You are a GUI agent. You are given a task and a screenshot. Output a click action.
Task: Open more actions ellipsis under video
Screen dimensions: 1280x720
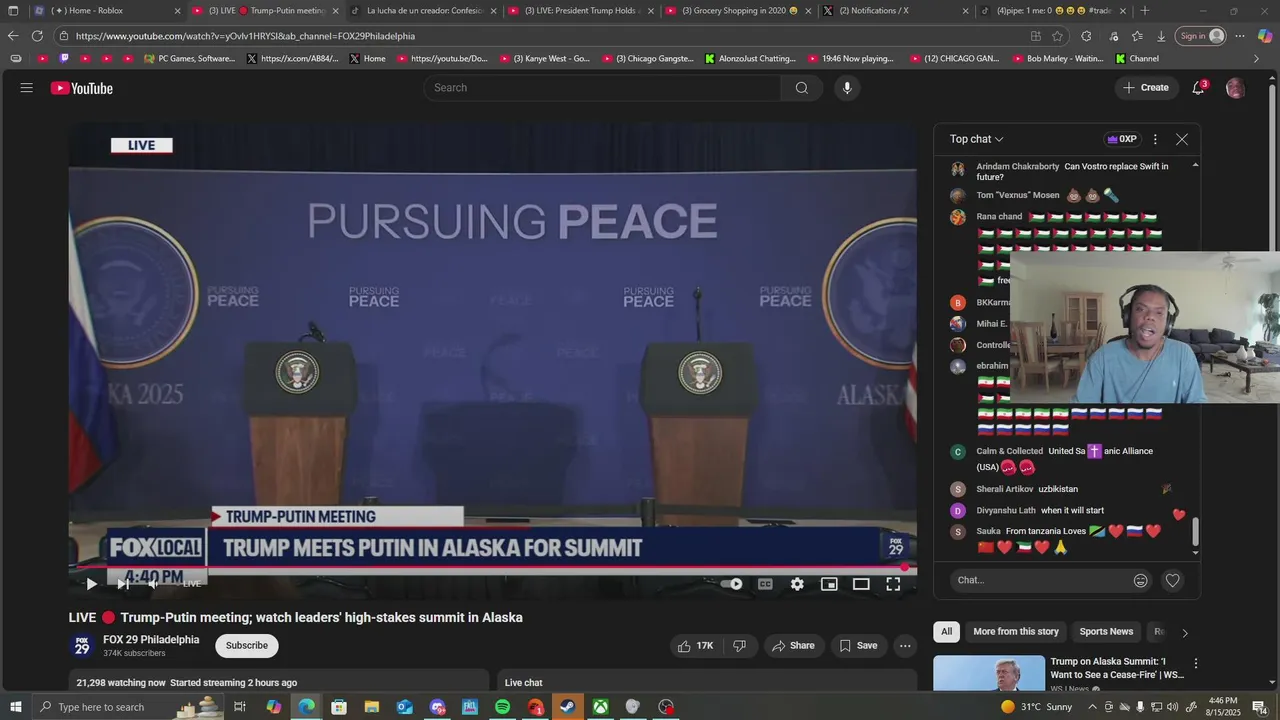pyautogui.click(x=905, y=646)
